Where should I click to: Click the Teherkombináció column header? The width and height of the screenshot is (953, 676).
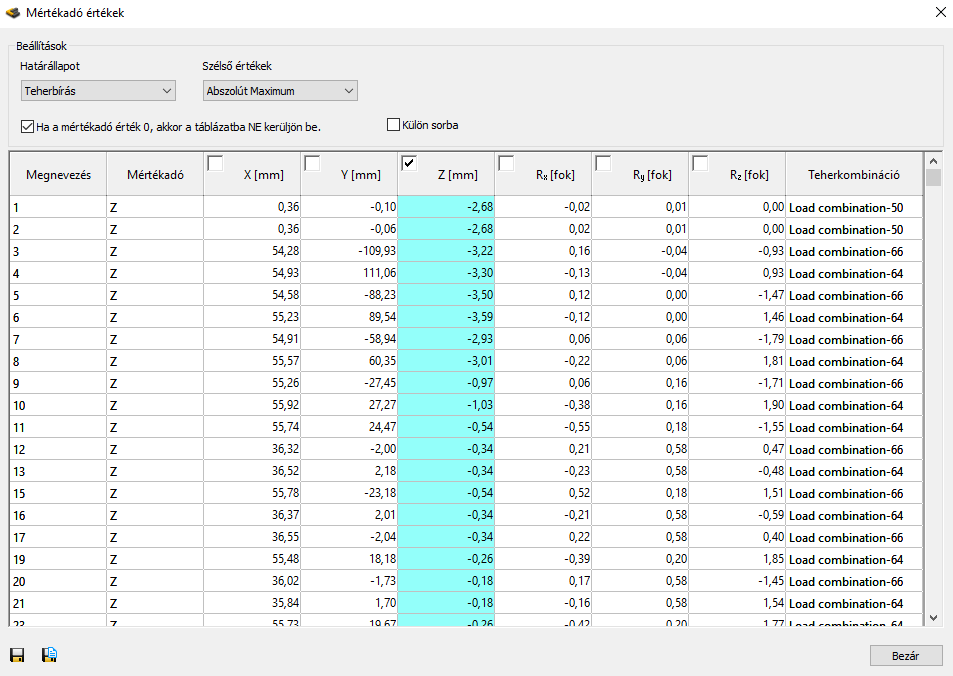(854, 174)
